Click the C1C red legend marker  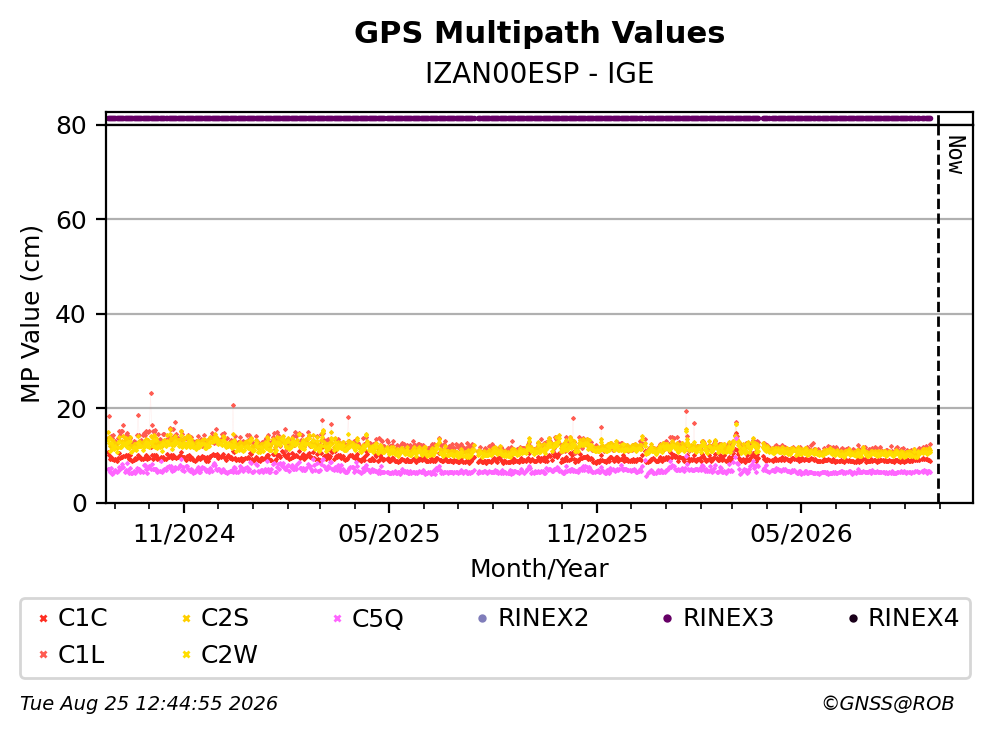coord(43,619)
